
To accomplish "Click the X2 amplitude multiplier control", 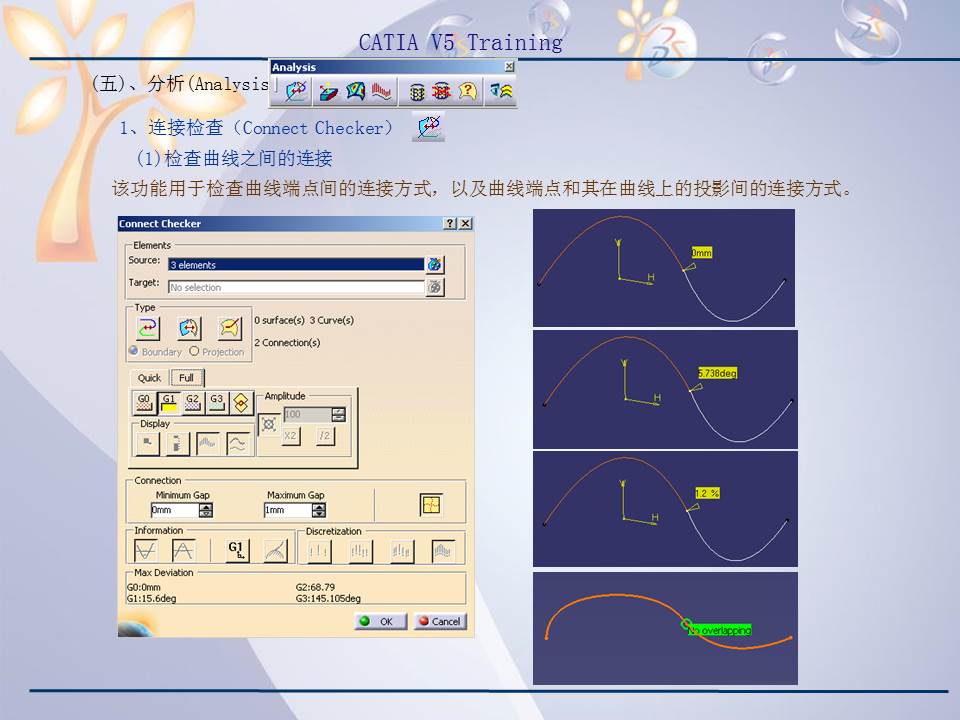I will pos(291,435).
